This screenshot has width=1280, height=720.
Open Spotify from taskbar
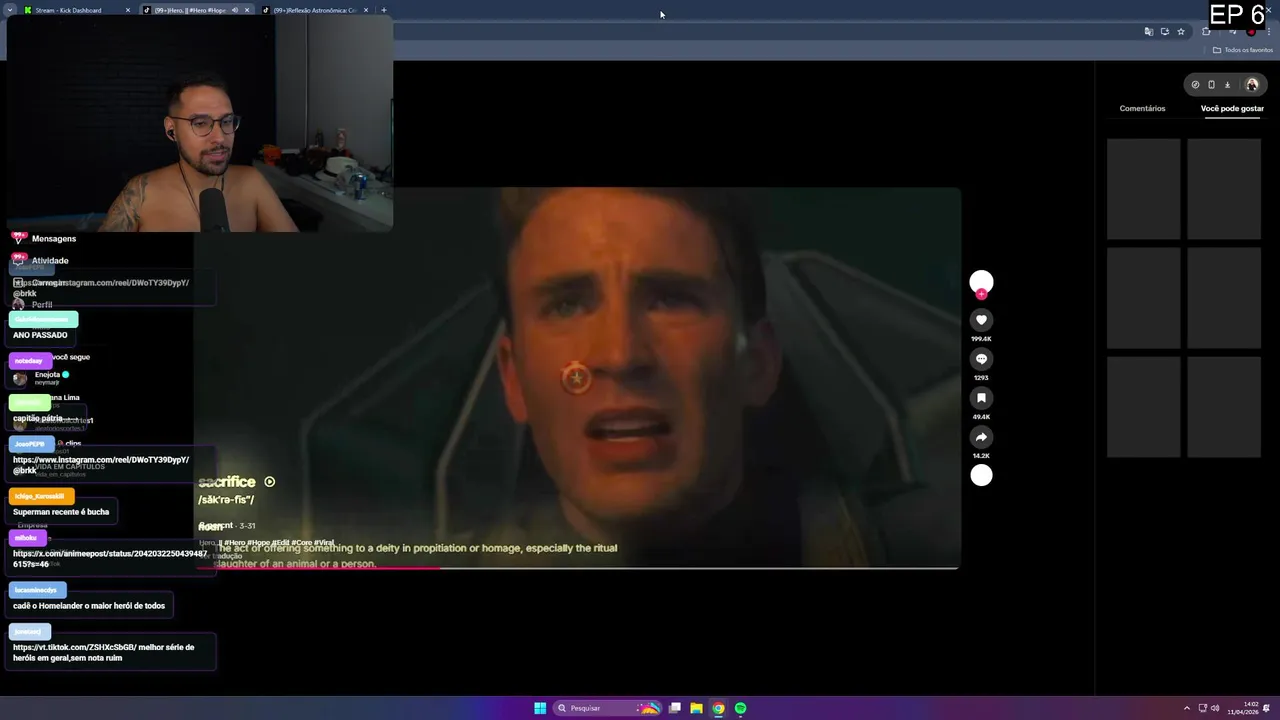coord(740,708)
